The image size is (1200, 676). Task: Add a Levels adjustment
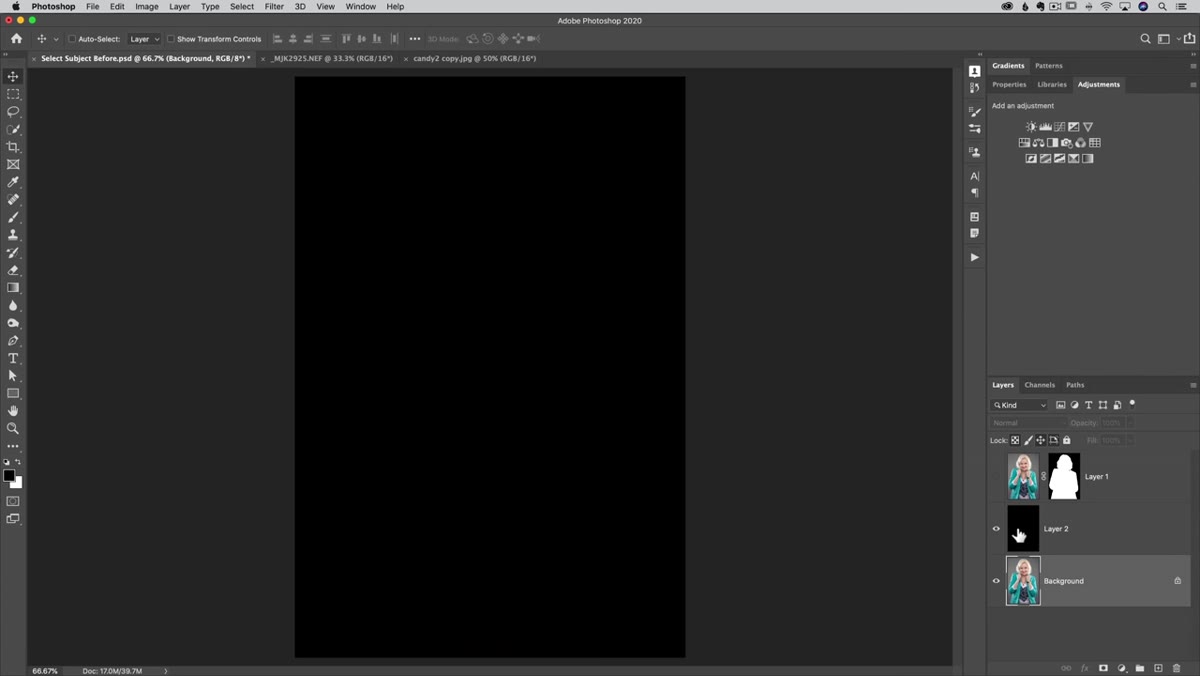(x=1045, y=127)
